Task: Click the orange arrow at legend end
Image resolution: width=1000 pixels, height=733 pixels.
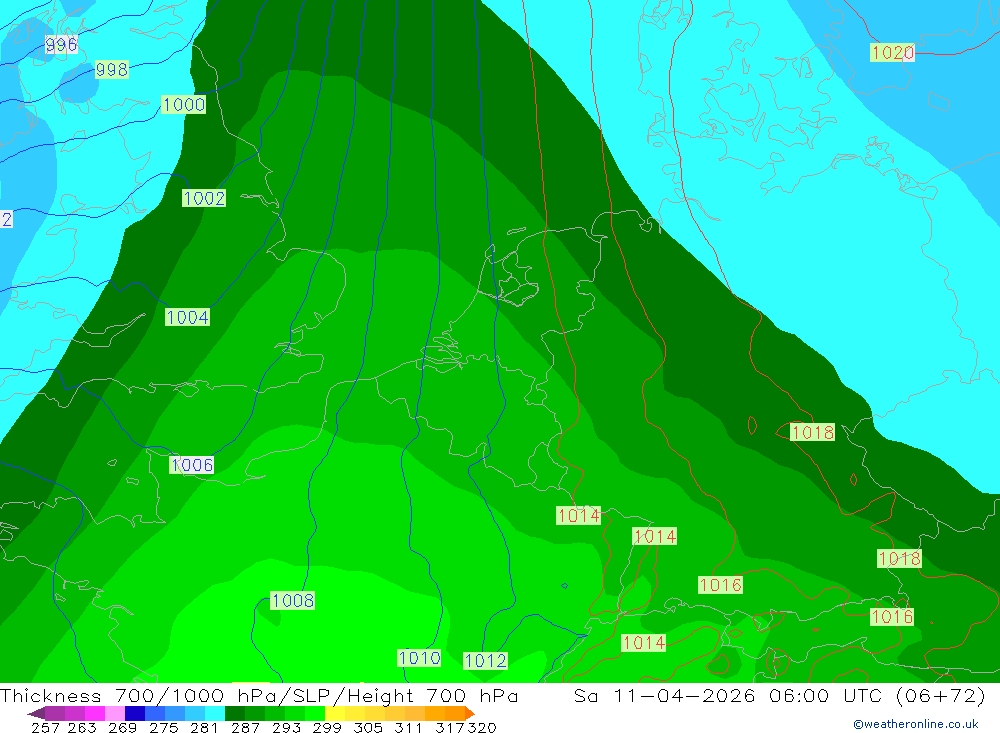Action: point(470,713)
